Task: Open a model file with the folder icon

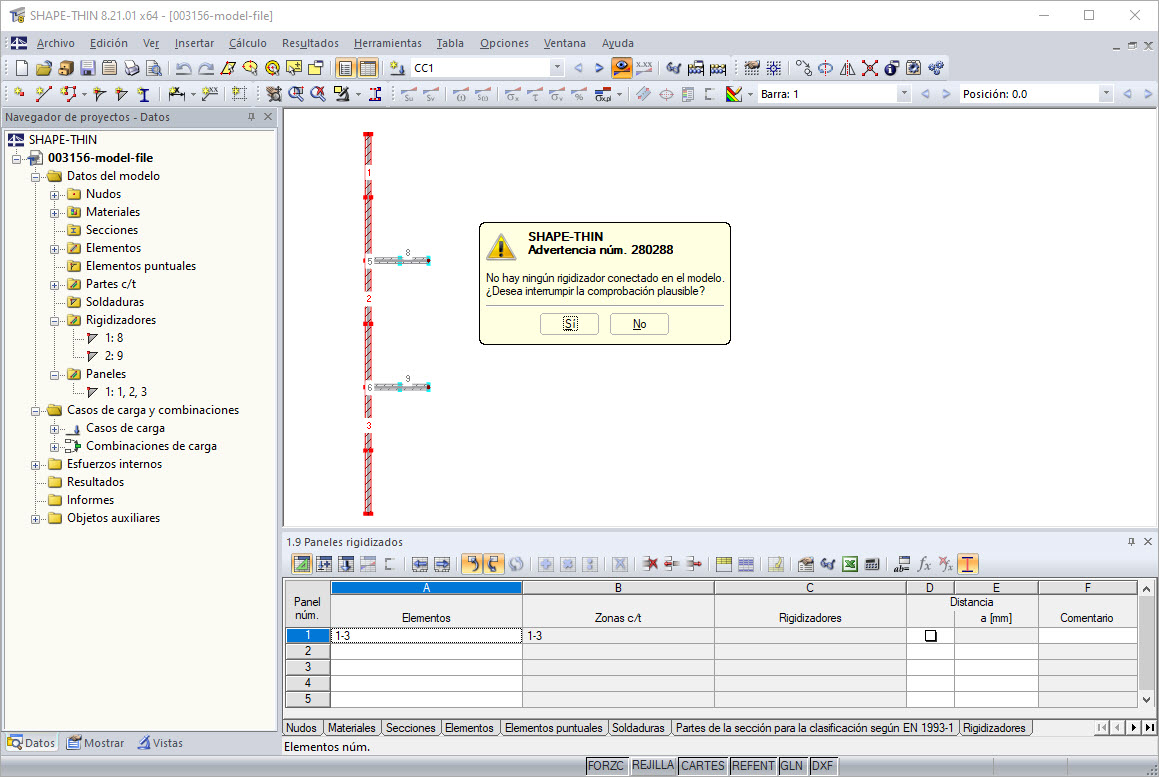Action: pos(44,68)
